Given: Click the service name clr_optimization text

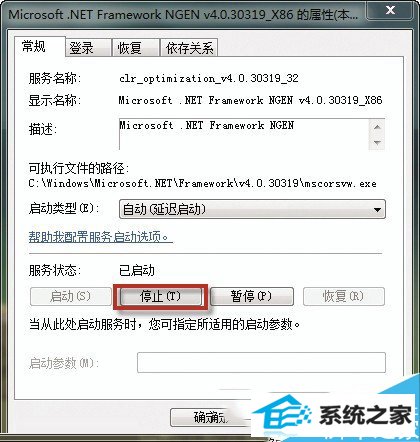Looking at the screenshot, I should coord(209,79).
